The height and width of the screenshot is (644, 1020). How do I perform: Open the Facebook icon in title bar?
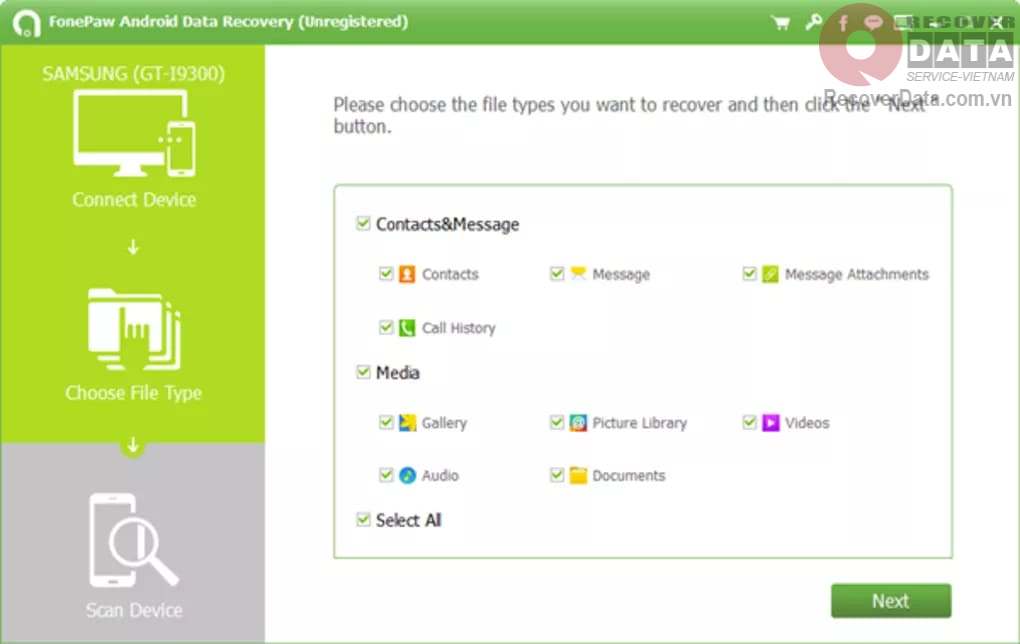point(843,23)
